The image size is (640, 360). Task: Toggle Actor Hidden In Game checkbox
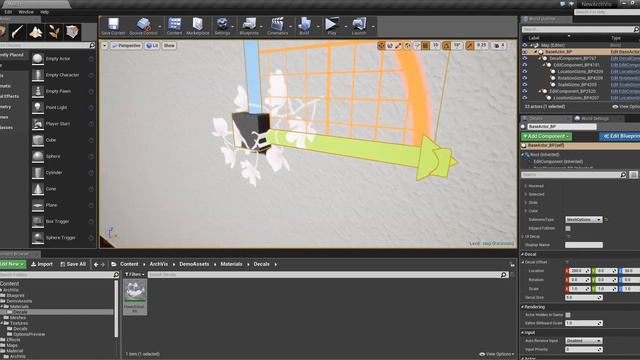click(x=568, y=315)
